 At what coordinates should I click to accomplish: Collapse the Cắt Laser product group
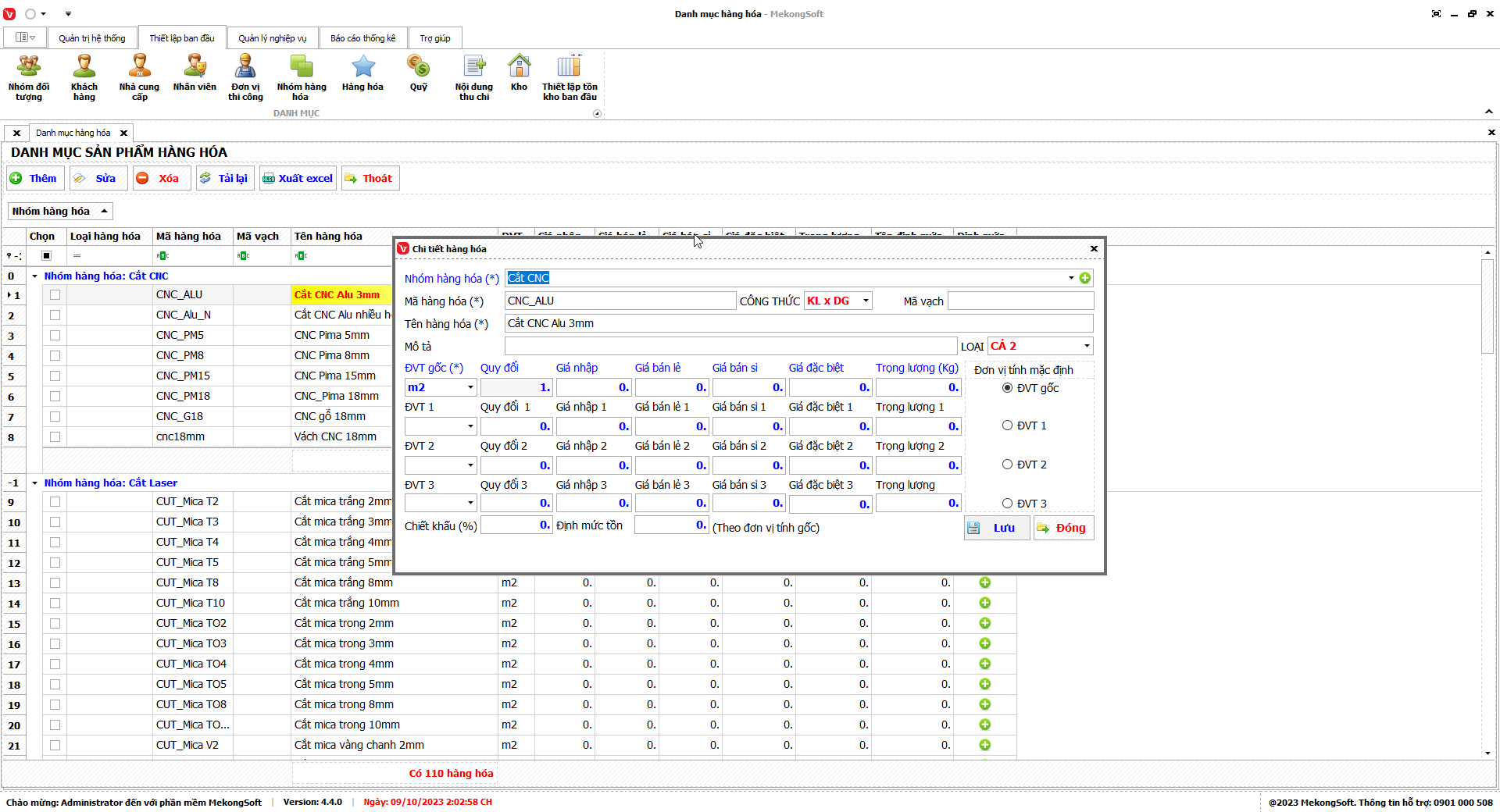pos(34,483)
